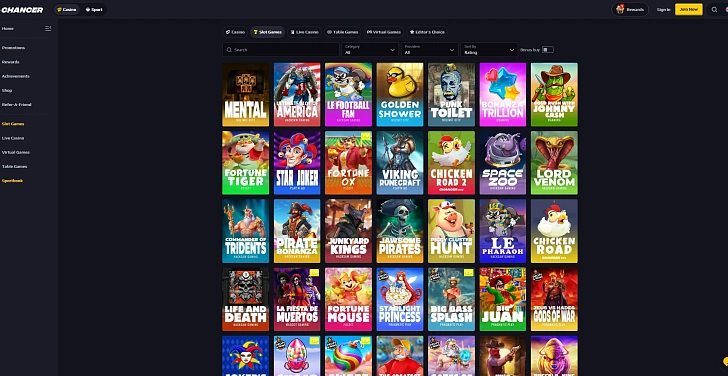728x376 pixels.
Task: Launch the Jawsome Pirates game tile
Action: pos(400,231)
